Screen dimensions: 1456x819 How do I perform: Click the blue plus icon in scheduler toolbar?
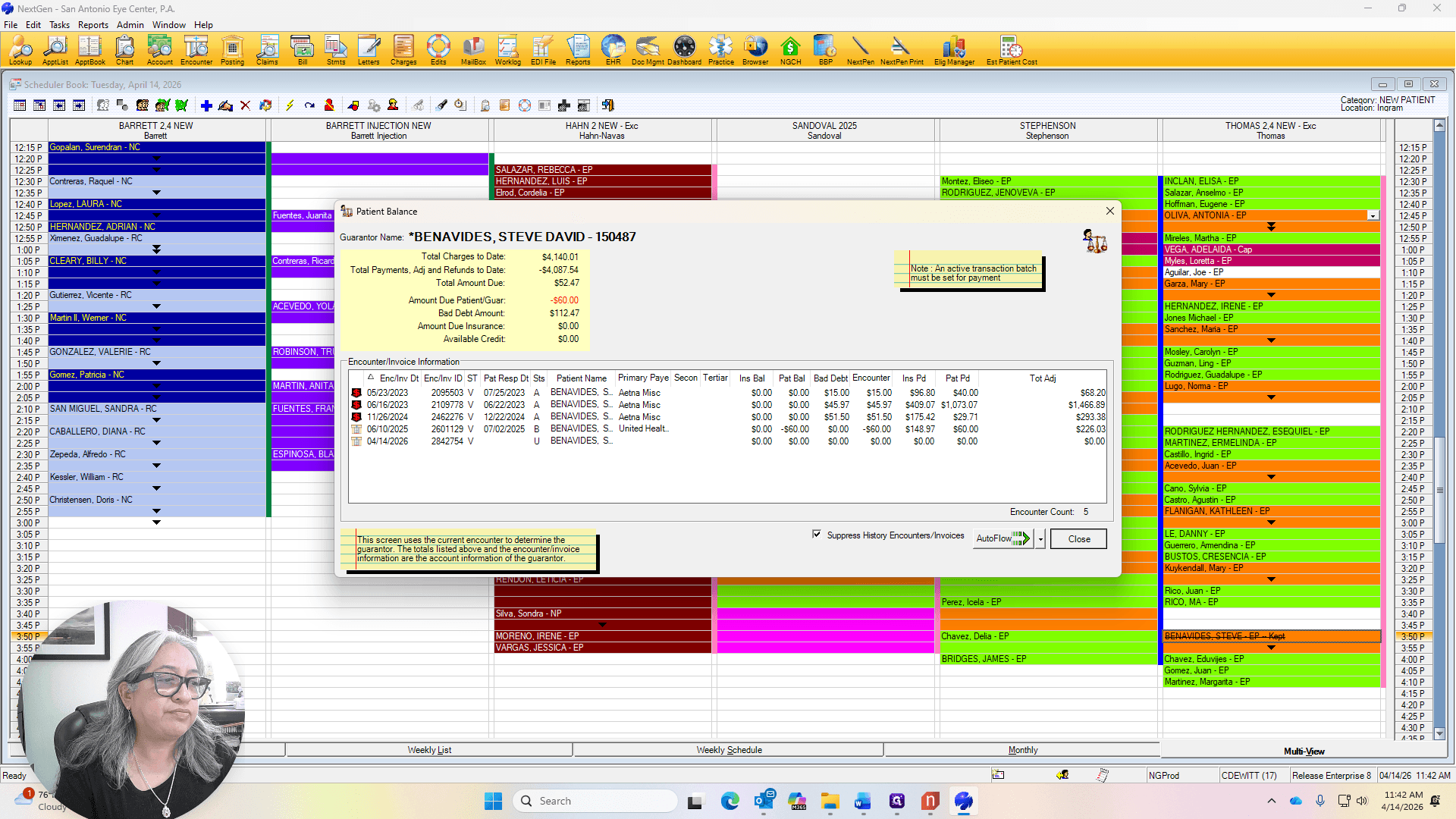pos(206,105)
